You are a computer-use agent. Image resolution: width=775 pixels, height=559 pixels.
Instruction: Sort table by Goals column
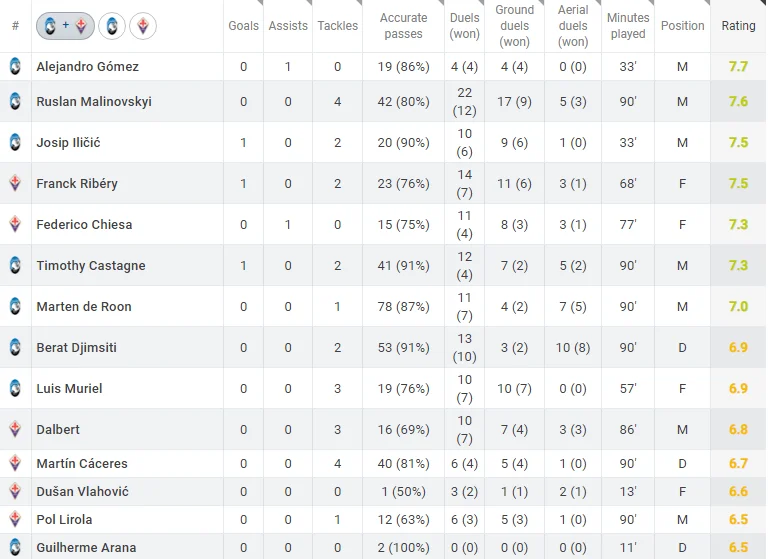tap(243, 26)
